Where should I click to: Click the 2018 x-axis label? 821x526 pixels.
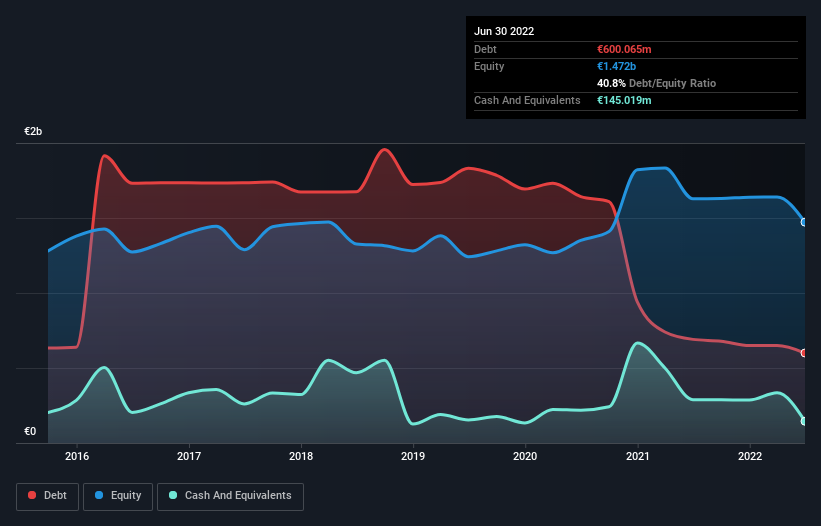coord(301,456)
